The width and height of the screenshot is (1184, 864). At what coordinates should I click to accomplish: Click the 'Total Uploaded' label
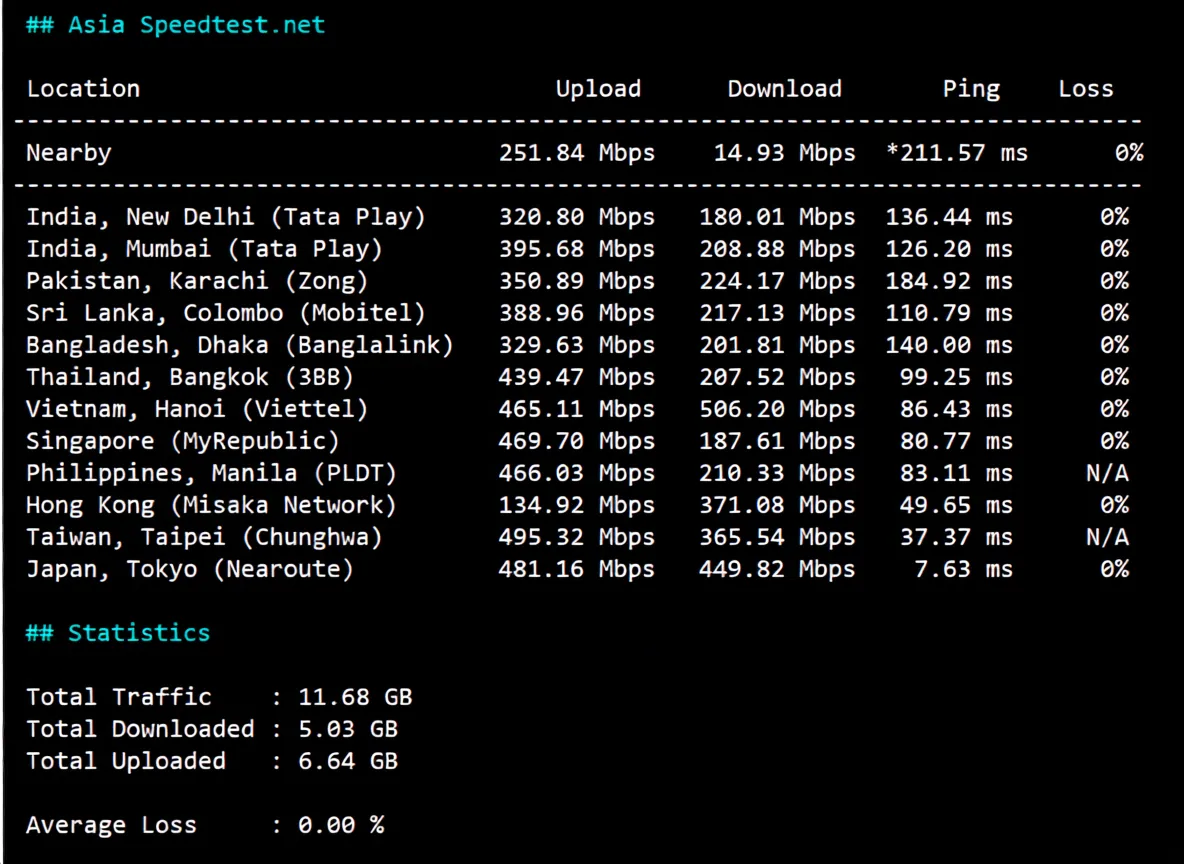[126, 761]
